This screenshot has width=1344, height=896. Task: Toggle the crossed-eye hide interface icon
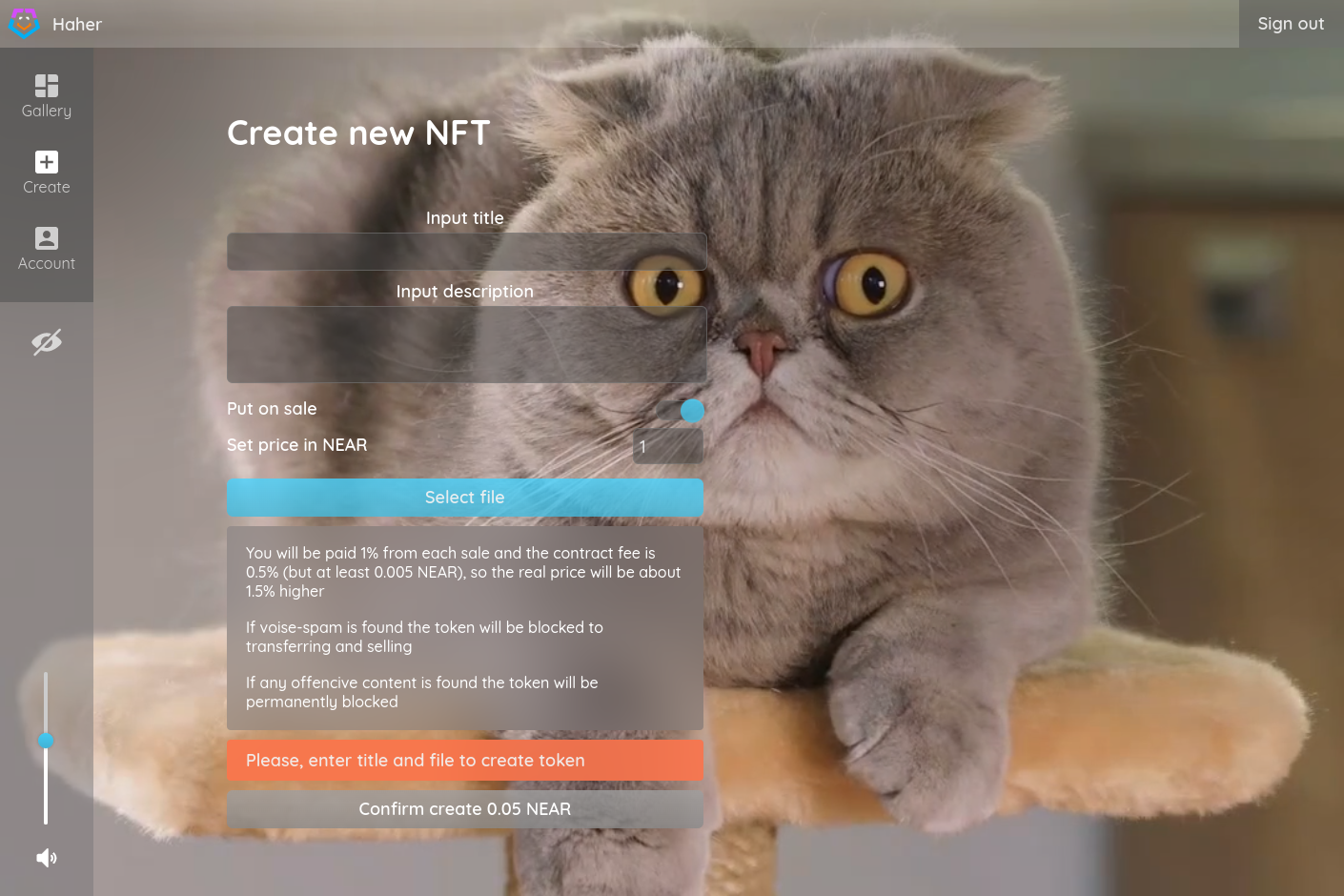tap(47, 342)
